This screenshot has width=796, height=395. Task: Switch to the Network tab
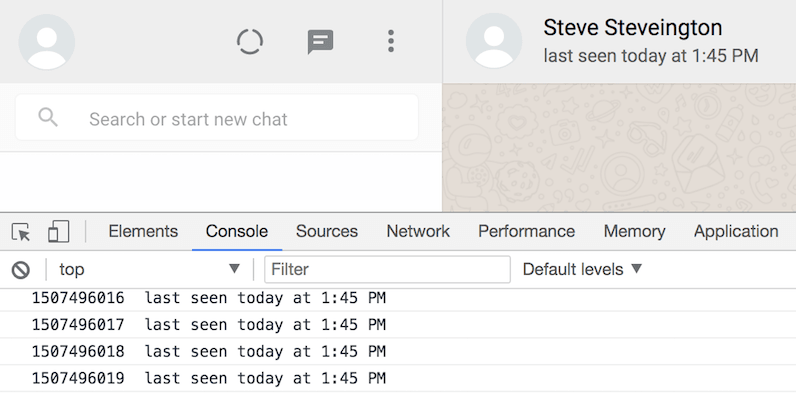pos(418,232)
